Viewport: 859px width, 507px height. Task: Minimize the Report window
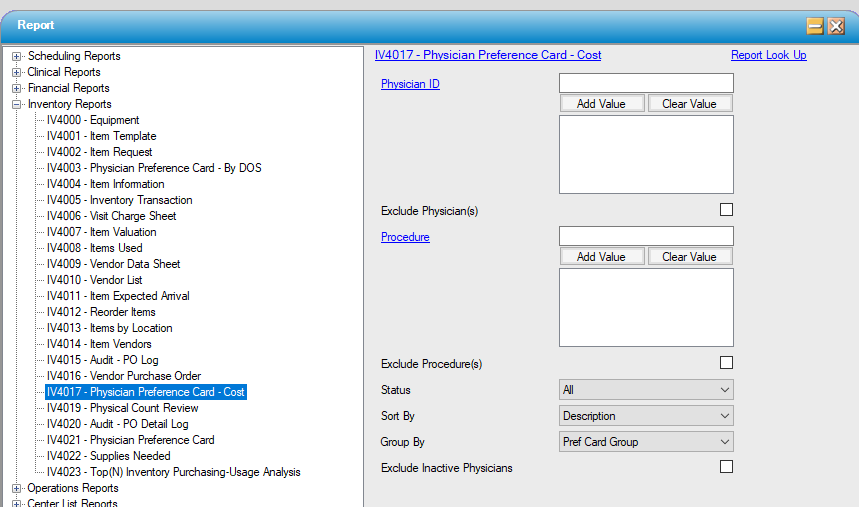pyautogui.click(x=816, y=27)
